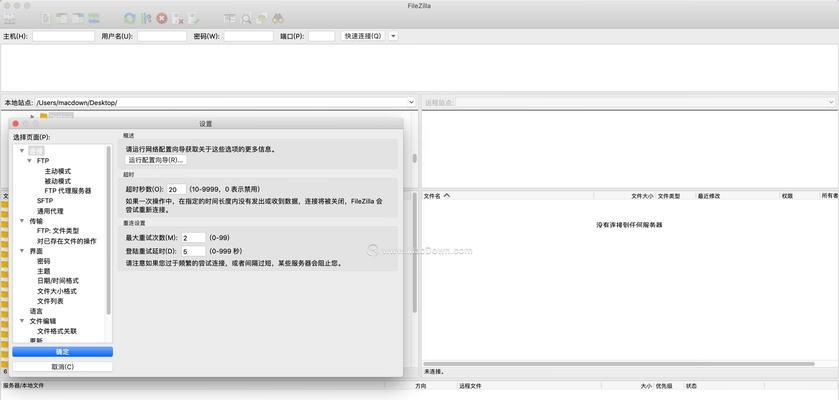
Task: Select FTP 代理服务器 settings page
Action: tap(68, 190)
